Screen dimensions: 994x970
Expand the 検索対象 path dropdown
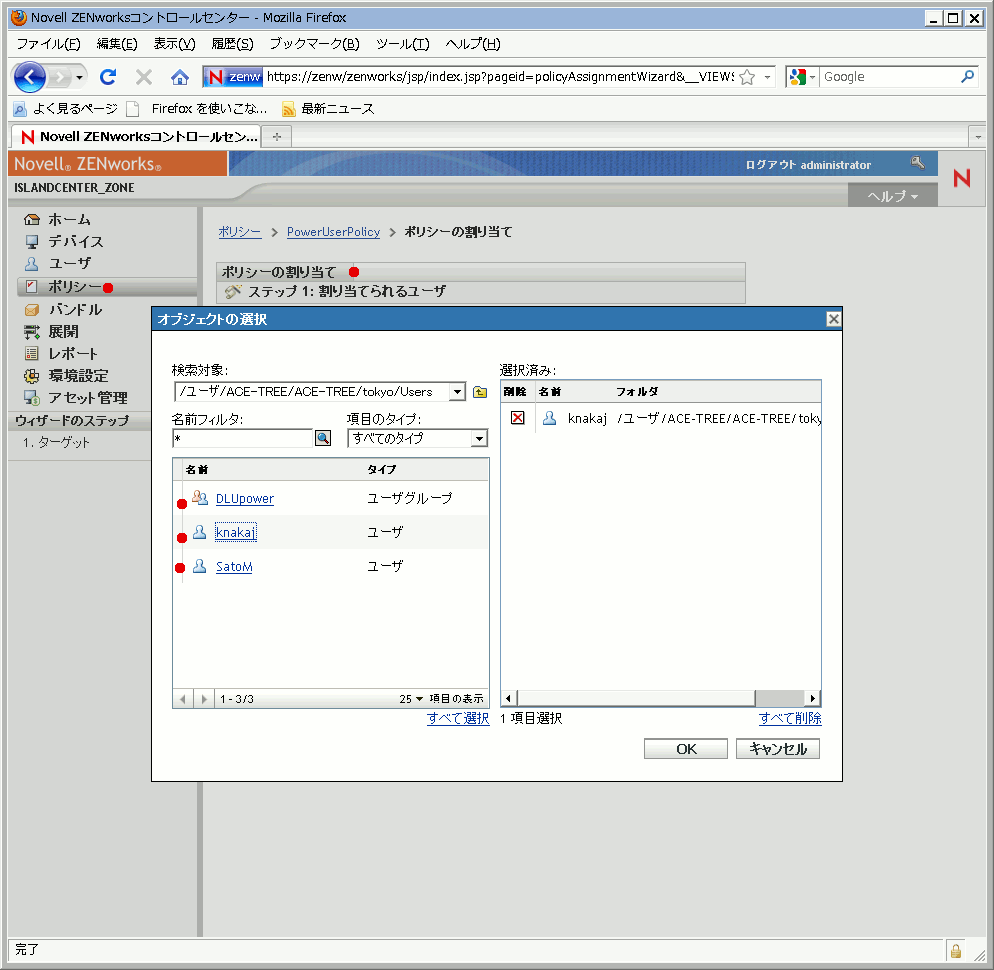[x=457, y=392]
